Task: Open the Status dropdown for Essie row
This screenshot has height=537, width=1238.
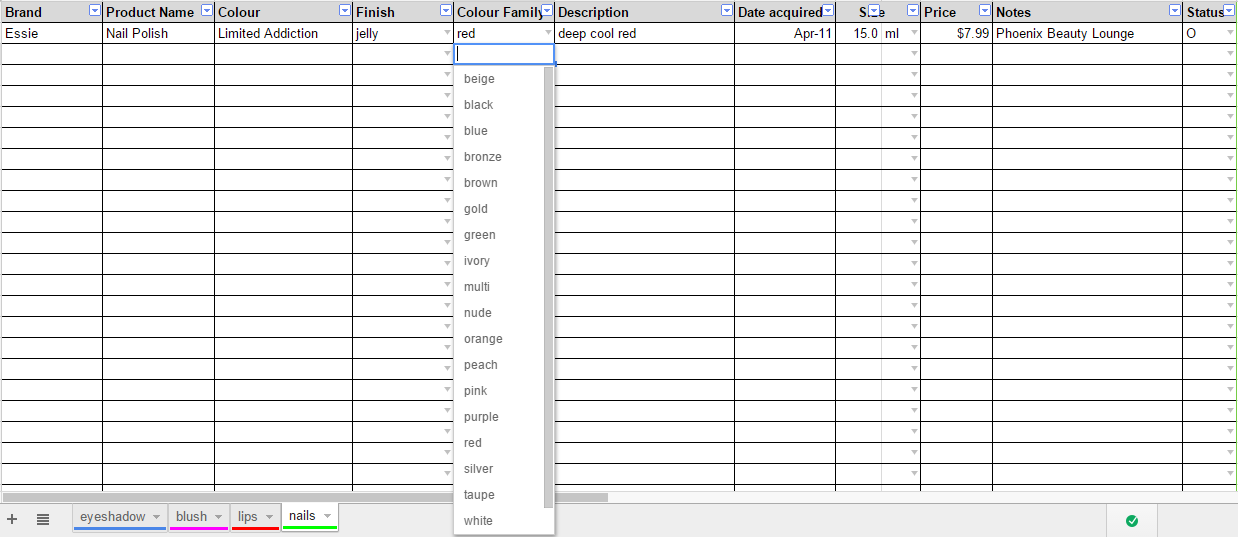Action: click(x=1230, y=33)
